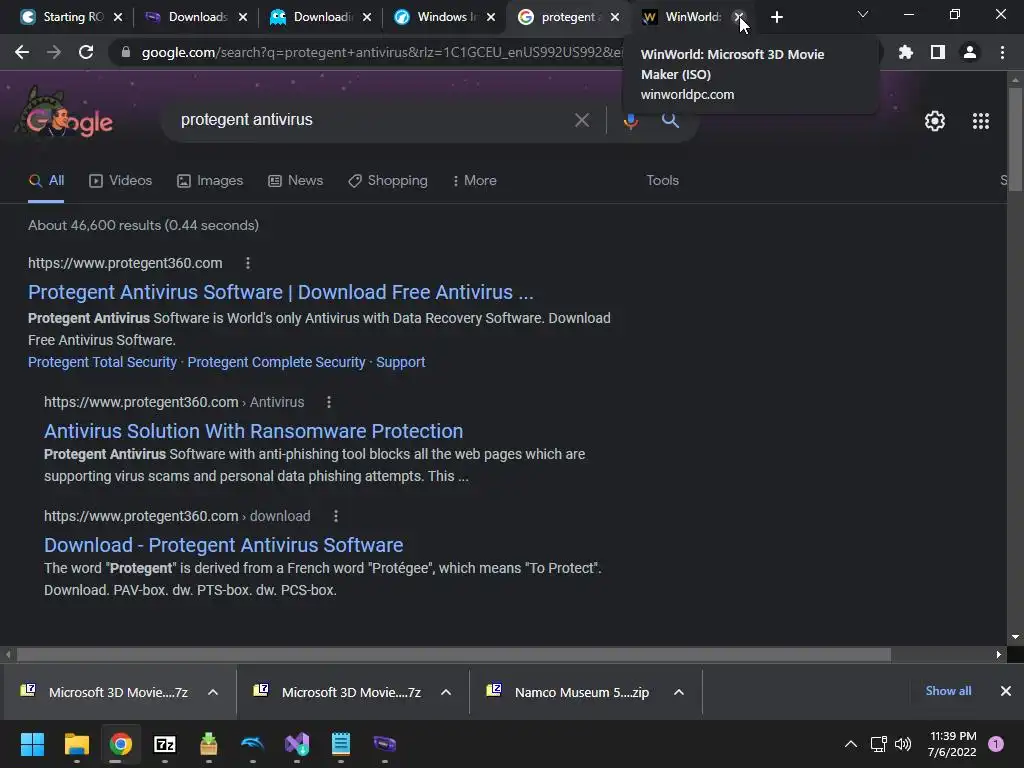Reload the page with the refresh icon
The height and width of the screenshot is (768, 1024).
86,52
